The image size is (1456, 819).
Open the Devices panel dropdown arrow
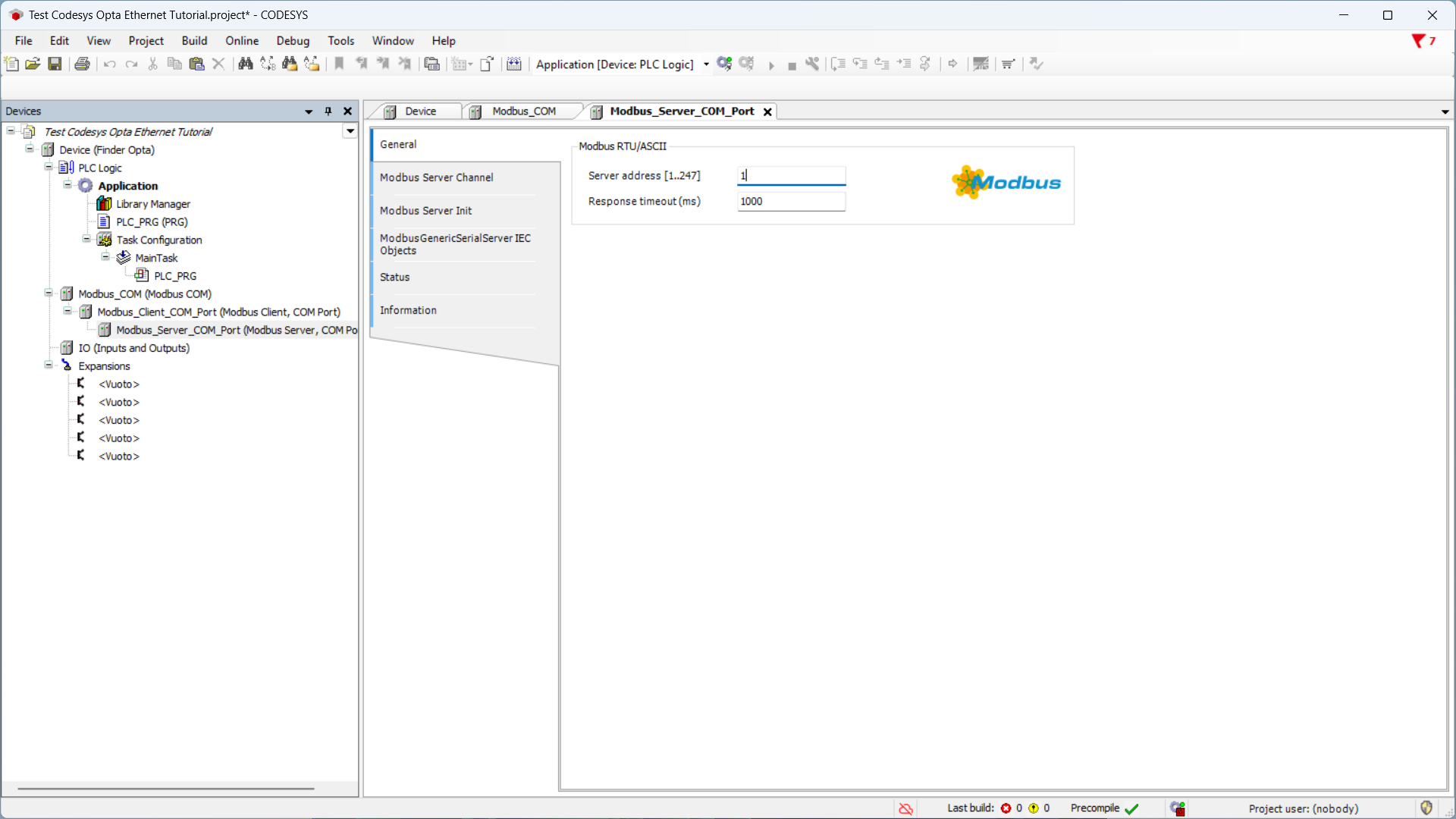click(x=309, y=111)
